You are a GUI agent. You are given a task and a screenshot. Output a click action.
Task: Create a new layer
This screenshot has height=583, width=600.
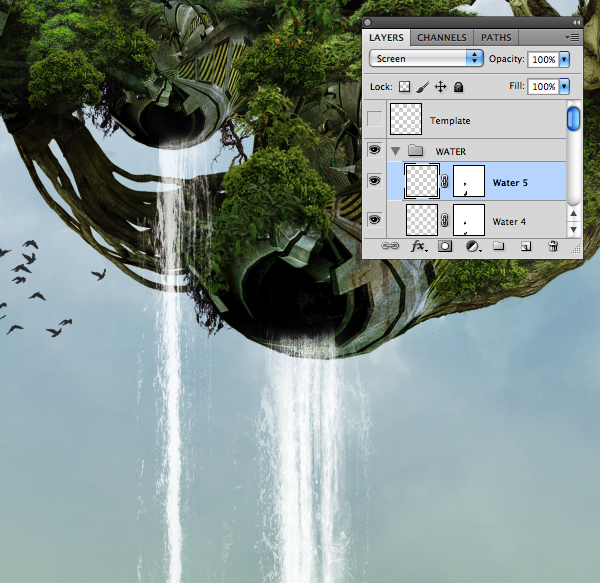pyautogui.click(x=526, y=247)
